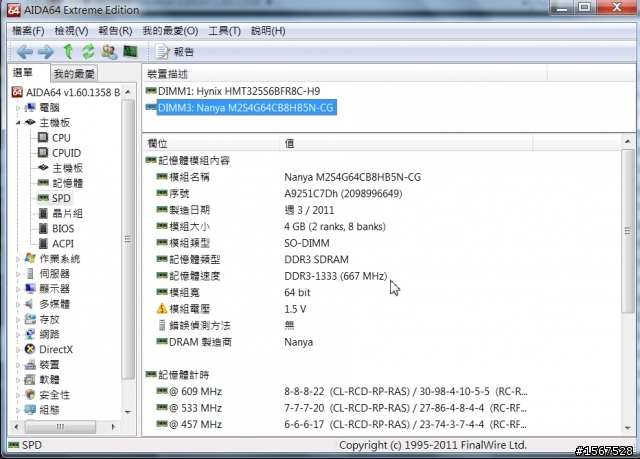Click the 值 column header

pos(406,143)
